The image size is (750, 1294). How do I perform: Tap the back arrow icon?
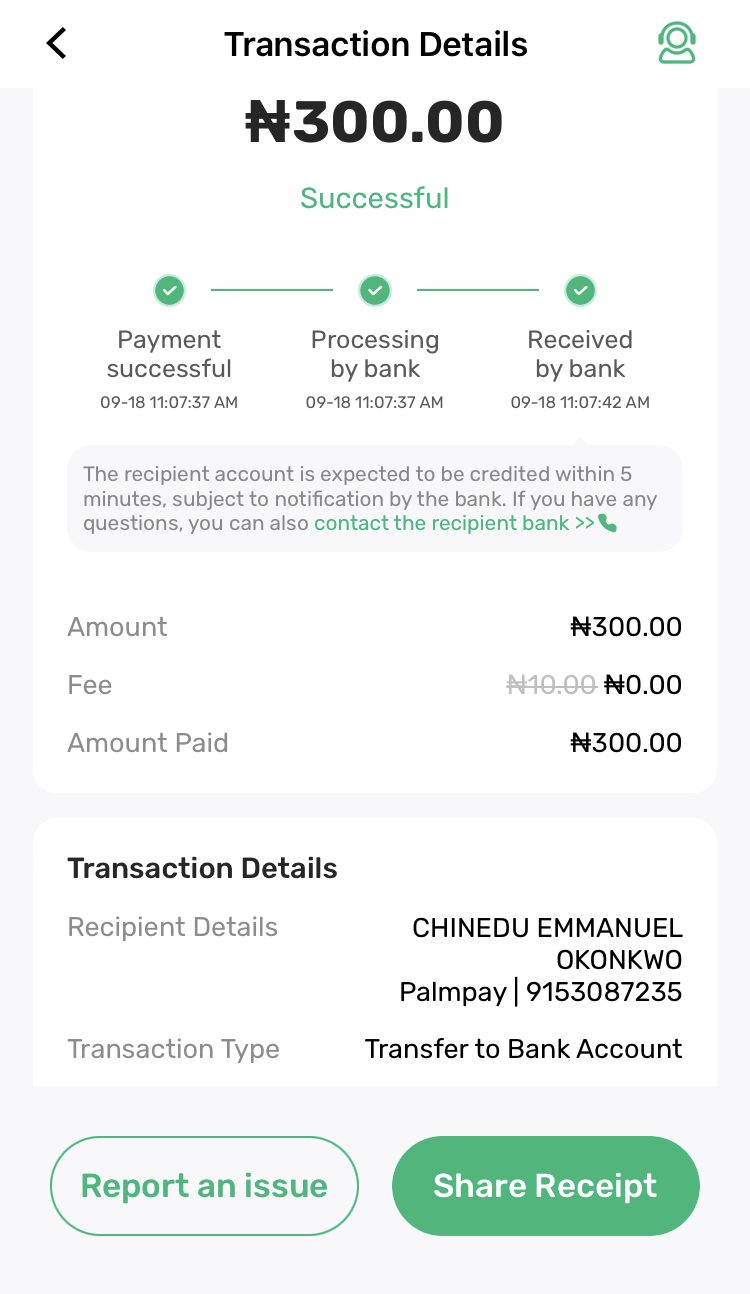(x=57, y=44)
